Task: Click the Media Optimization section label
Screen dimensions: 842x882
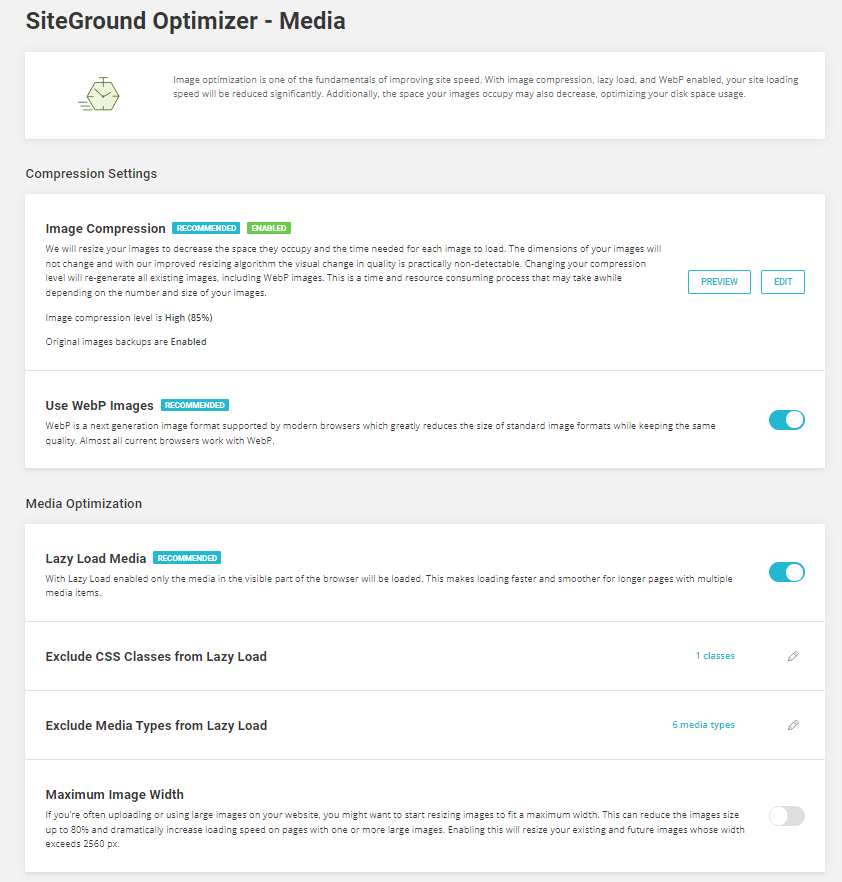Action: (x=83, y=503)
